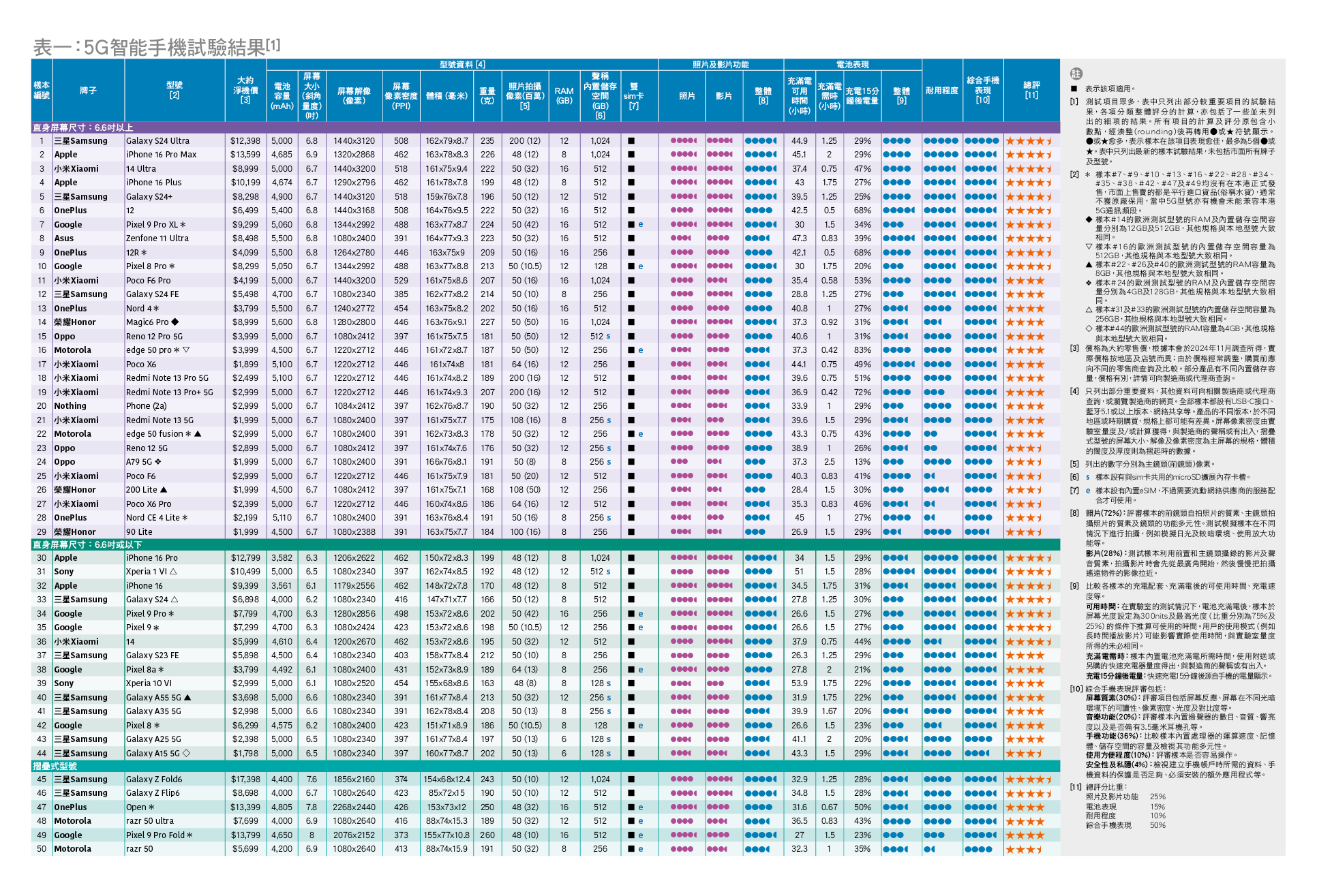
Task: Click the 總評 [11] column header
Action: tap(1032, 90)
